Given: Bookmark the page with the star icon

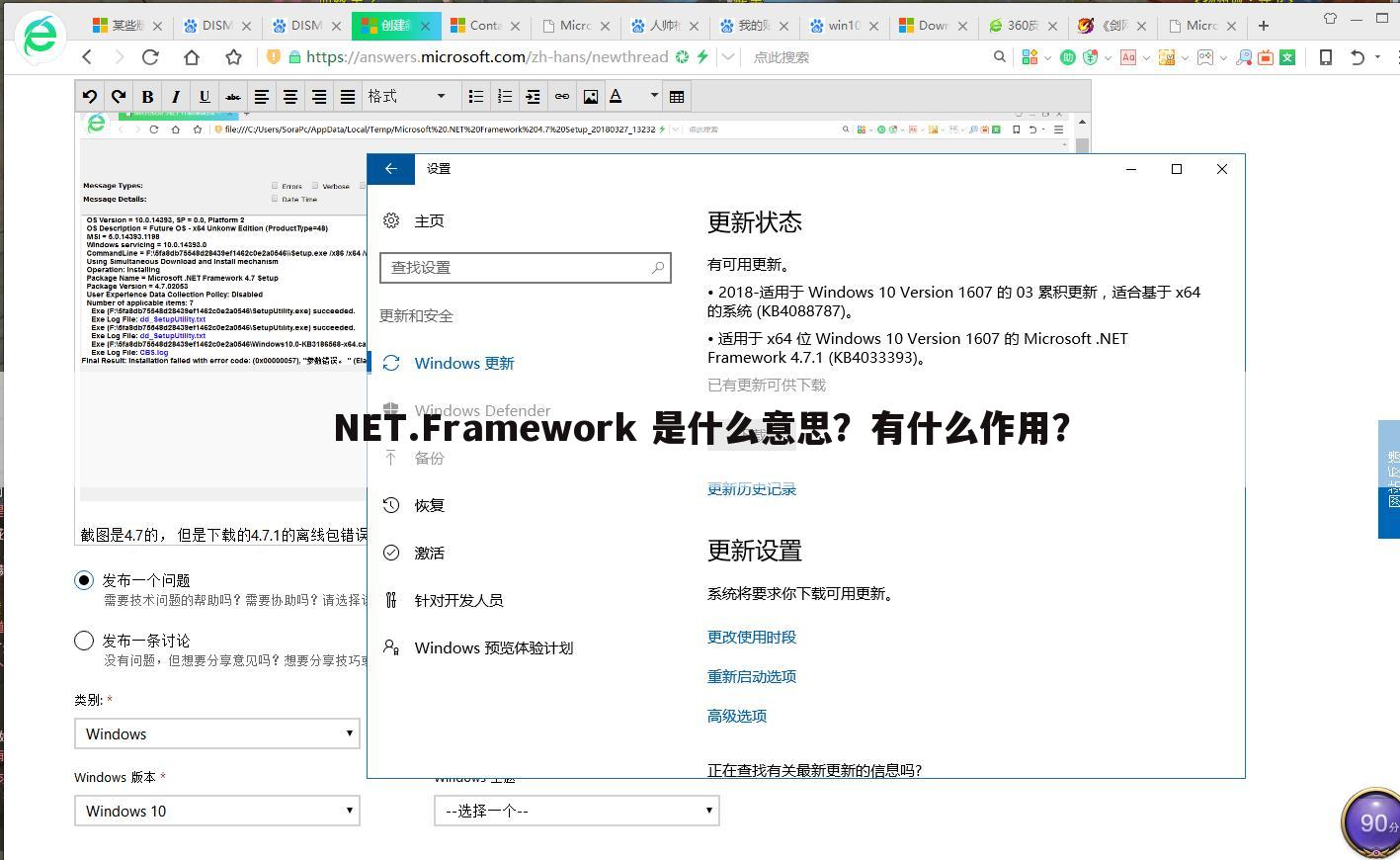Looking at the screenshot, I should coord(233,57).
